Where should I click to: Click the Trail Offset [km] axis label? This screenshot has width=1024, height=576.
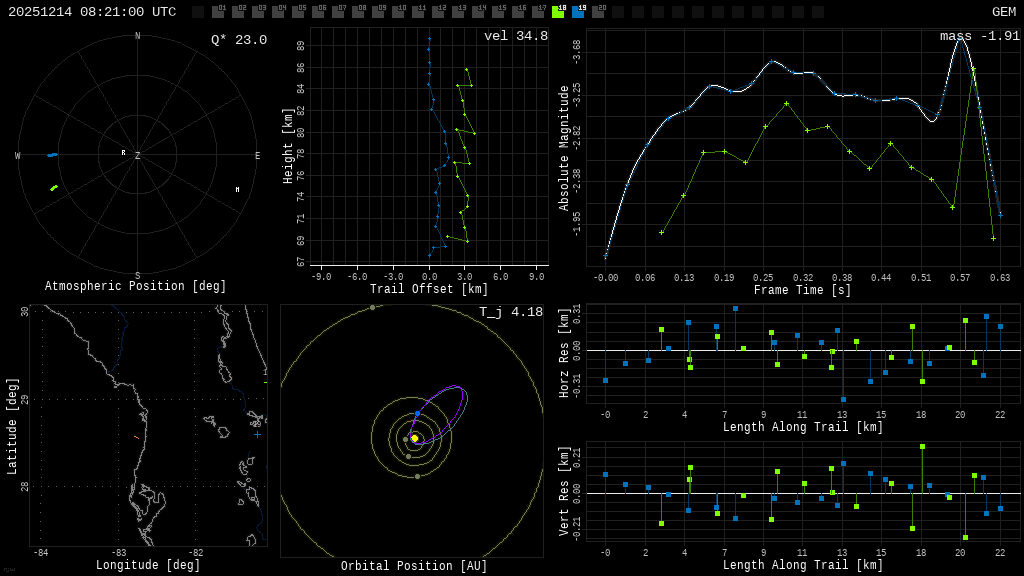tap(429, 289)
